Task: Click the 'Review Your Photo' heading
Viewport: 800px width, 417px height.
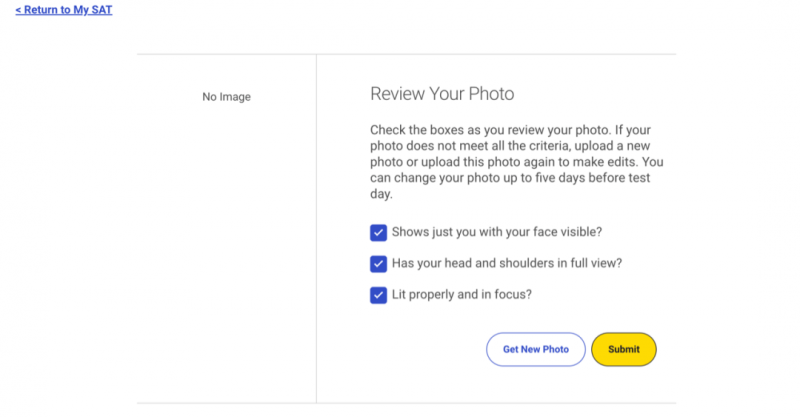Action: (x=442, y=93)
